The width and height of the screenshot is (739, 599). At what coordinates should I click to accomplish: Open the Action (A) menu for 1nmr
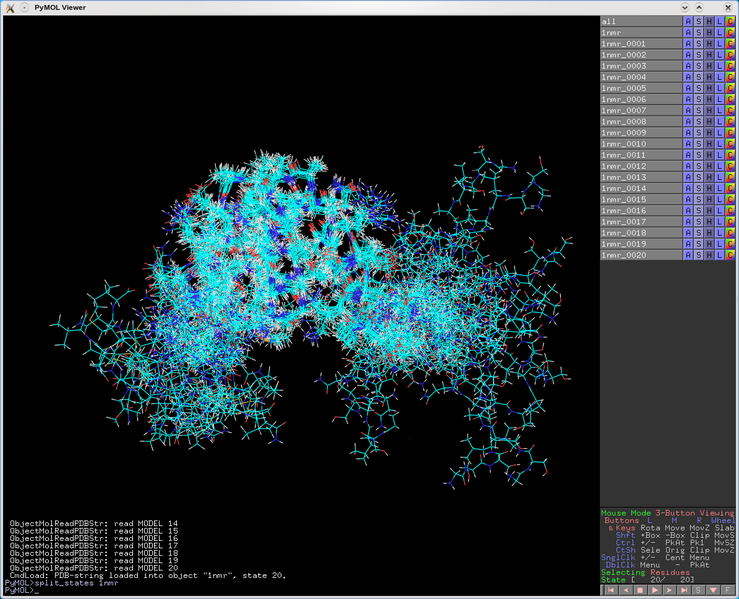point(687,33)
